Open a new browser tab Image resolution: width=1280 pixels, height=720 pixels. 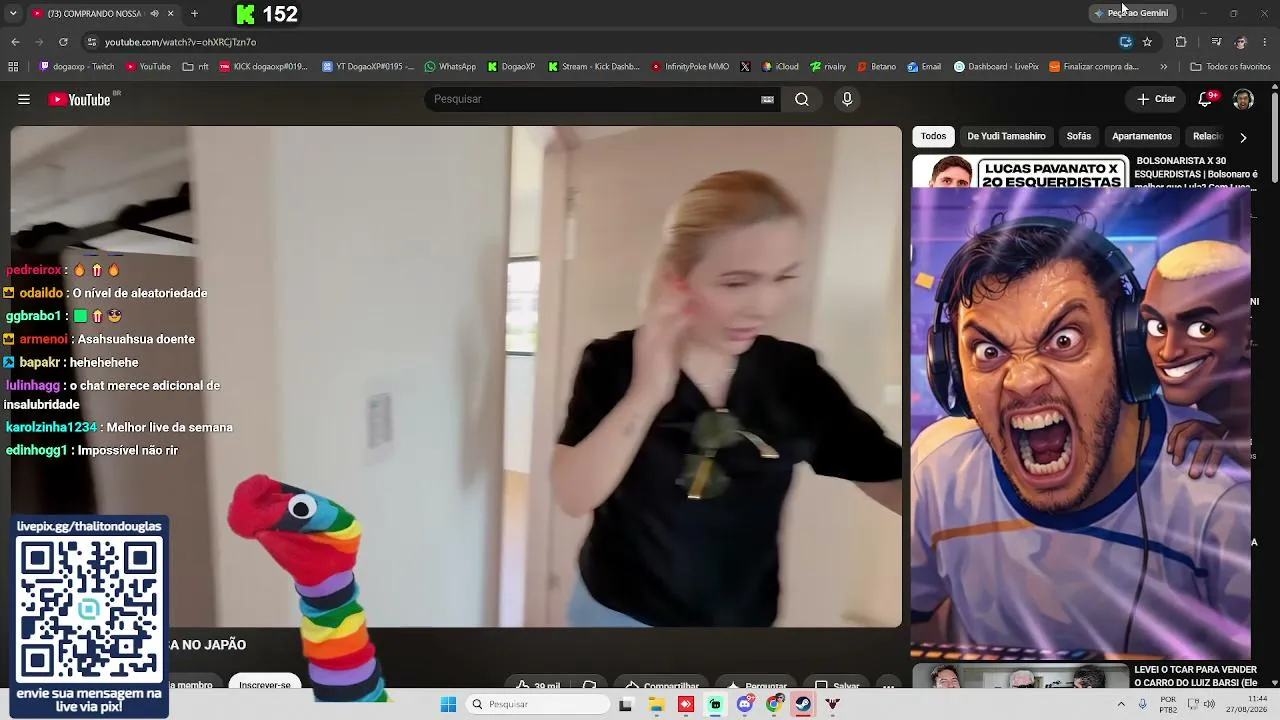point(194,13)
